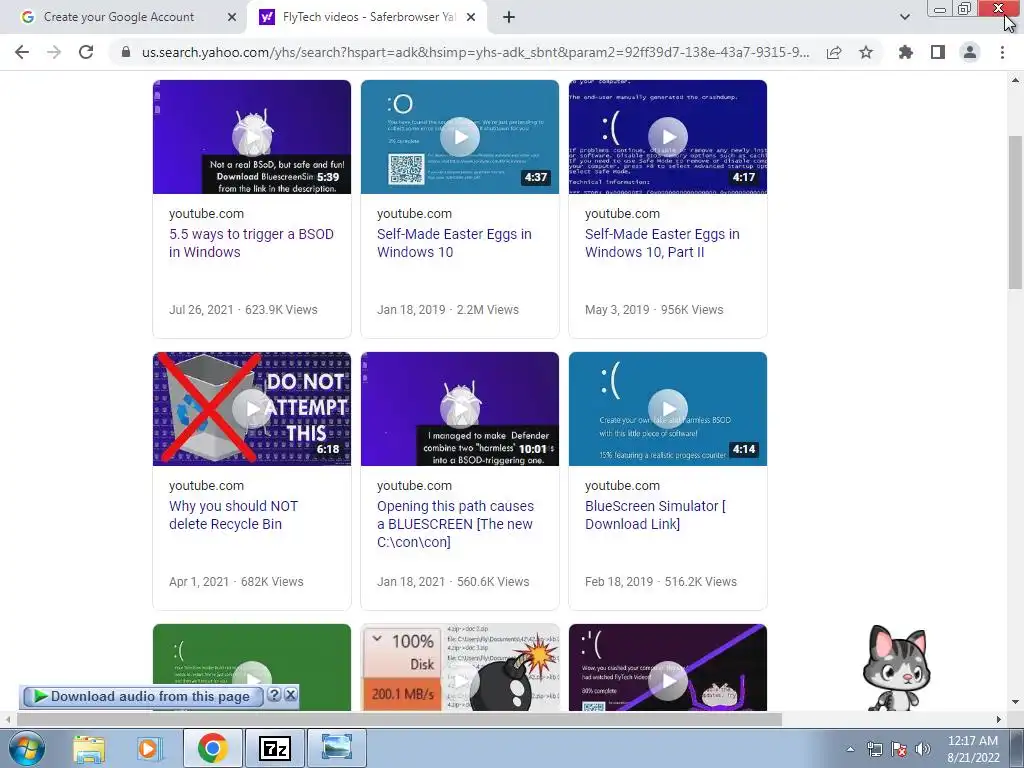The height and width of the screenshot is (768, 1024).
Task: Play Self-Made Easter Eggs 4:37 video thumbnail
Action: pyautogui.click(x=460, y=136)
